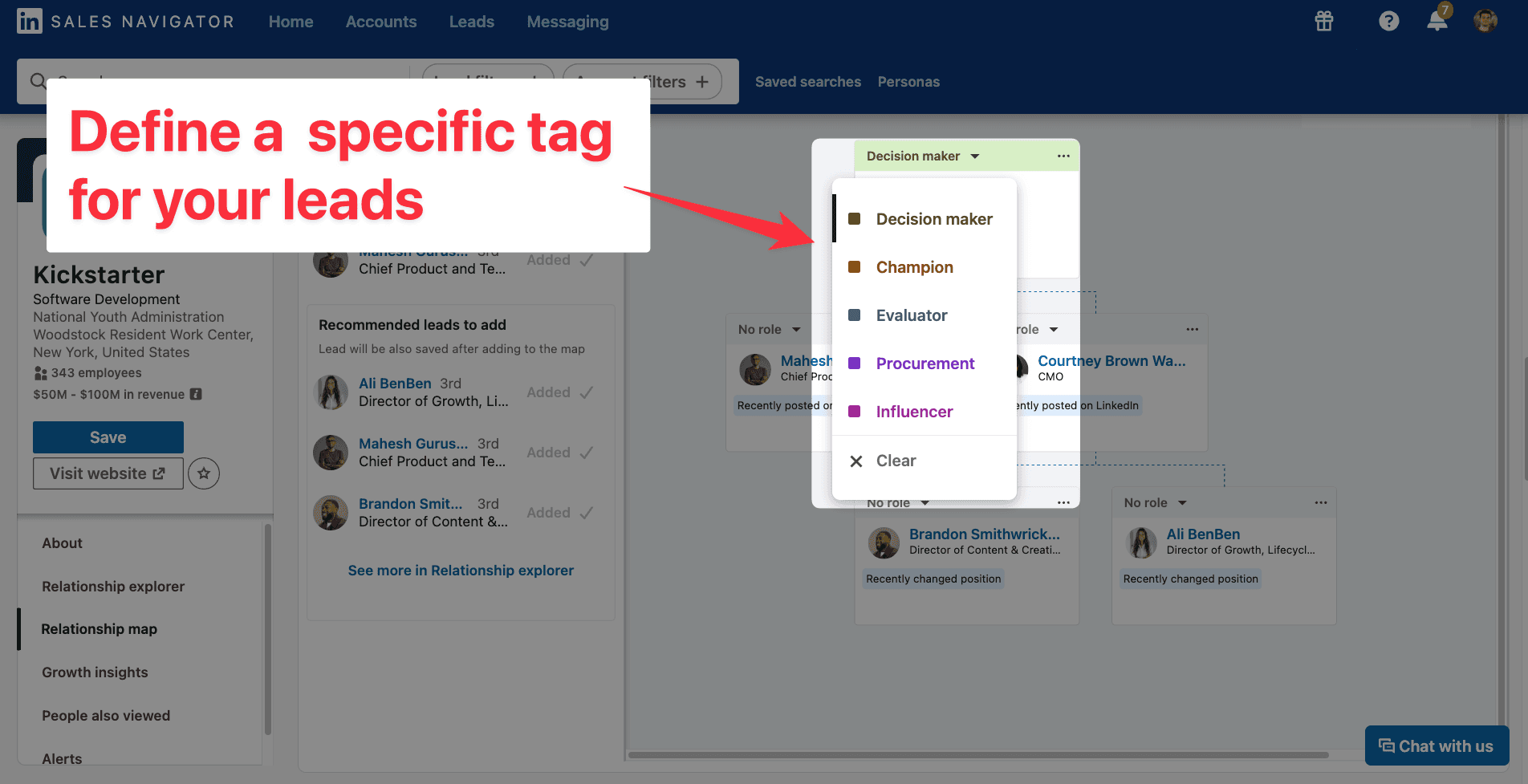Click Brandon's Recently changed position tag

933,579
